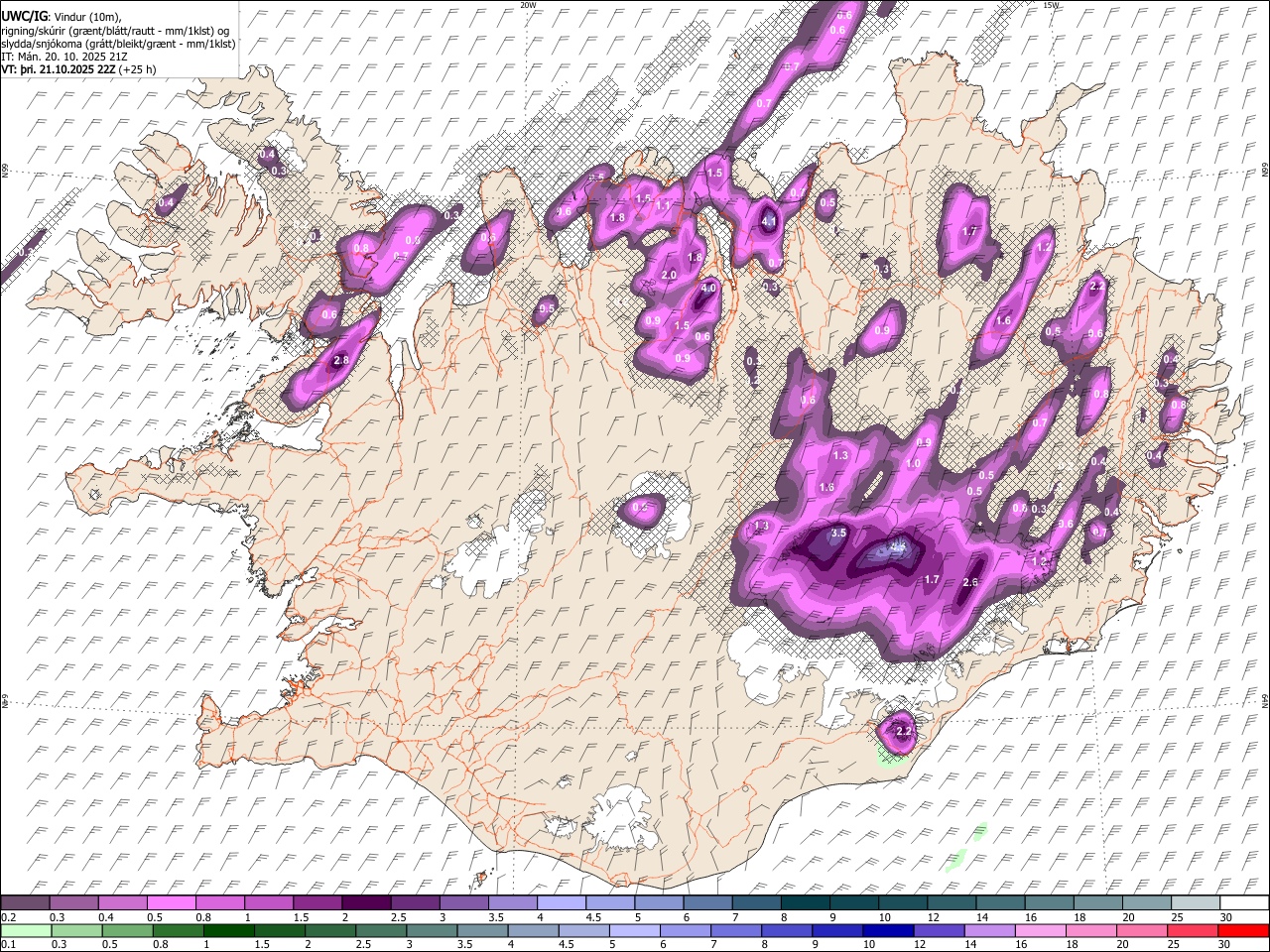Pick the dark green 1–1.5 rain scale swatch
The height and width of the screenshot is (952, 1270).
click(x=228, y=930)
